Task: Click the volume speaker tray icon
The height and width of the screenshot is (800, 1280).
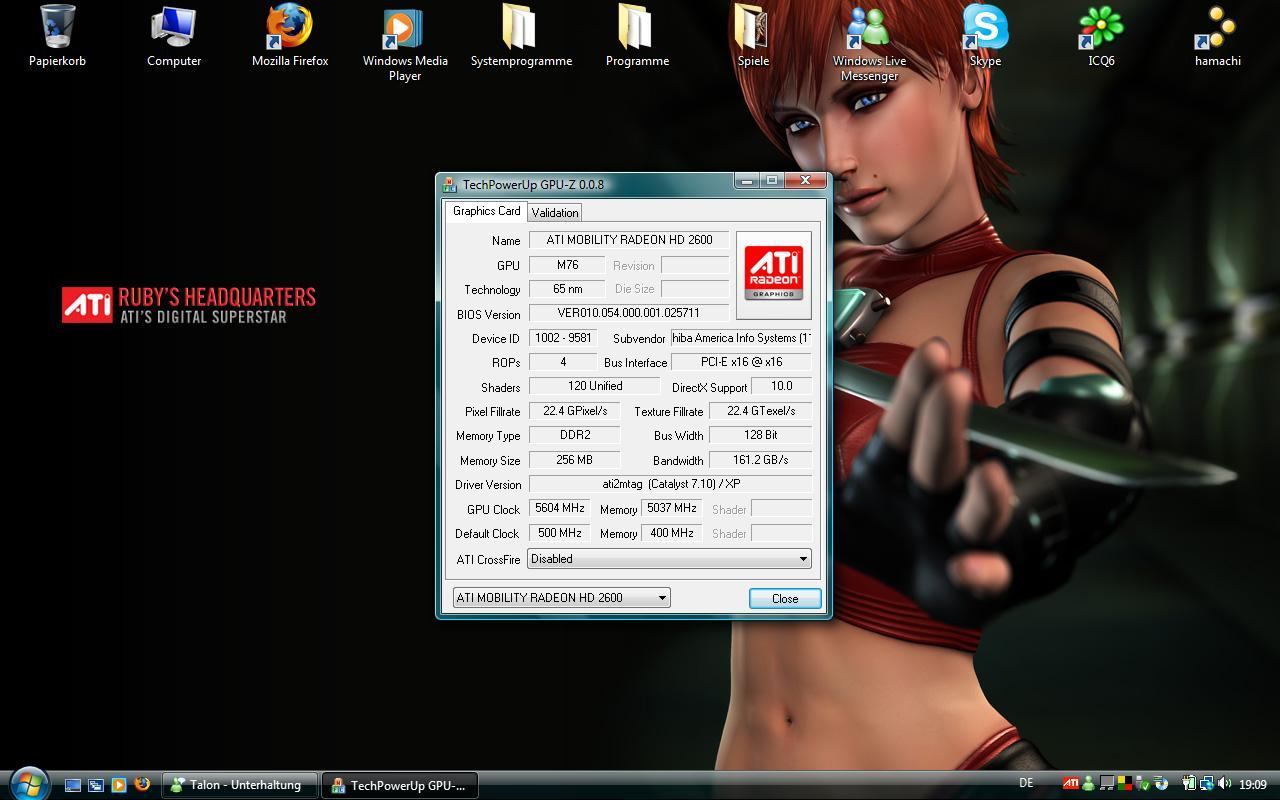Action: (x=1225, y=784)
